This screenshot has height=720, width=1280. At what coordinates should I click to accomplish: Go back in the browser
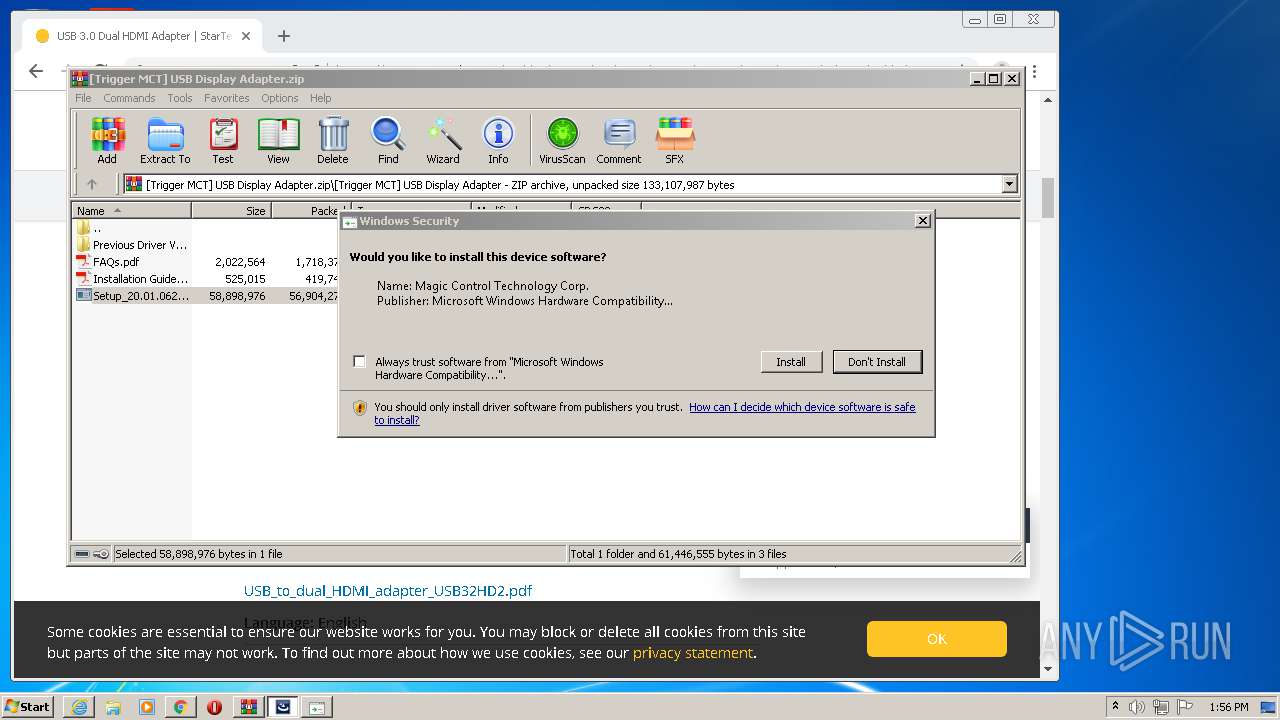click(36, 71)
